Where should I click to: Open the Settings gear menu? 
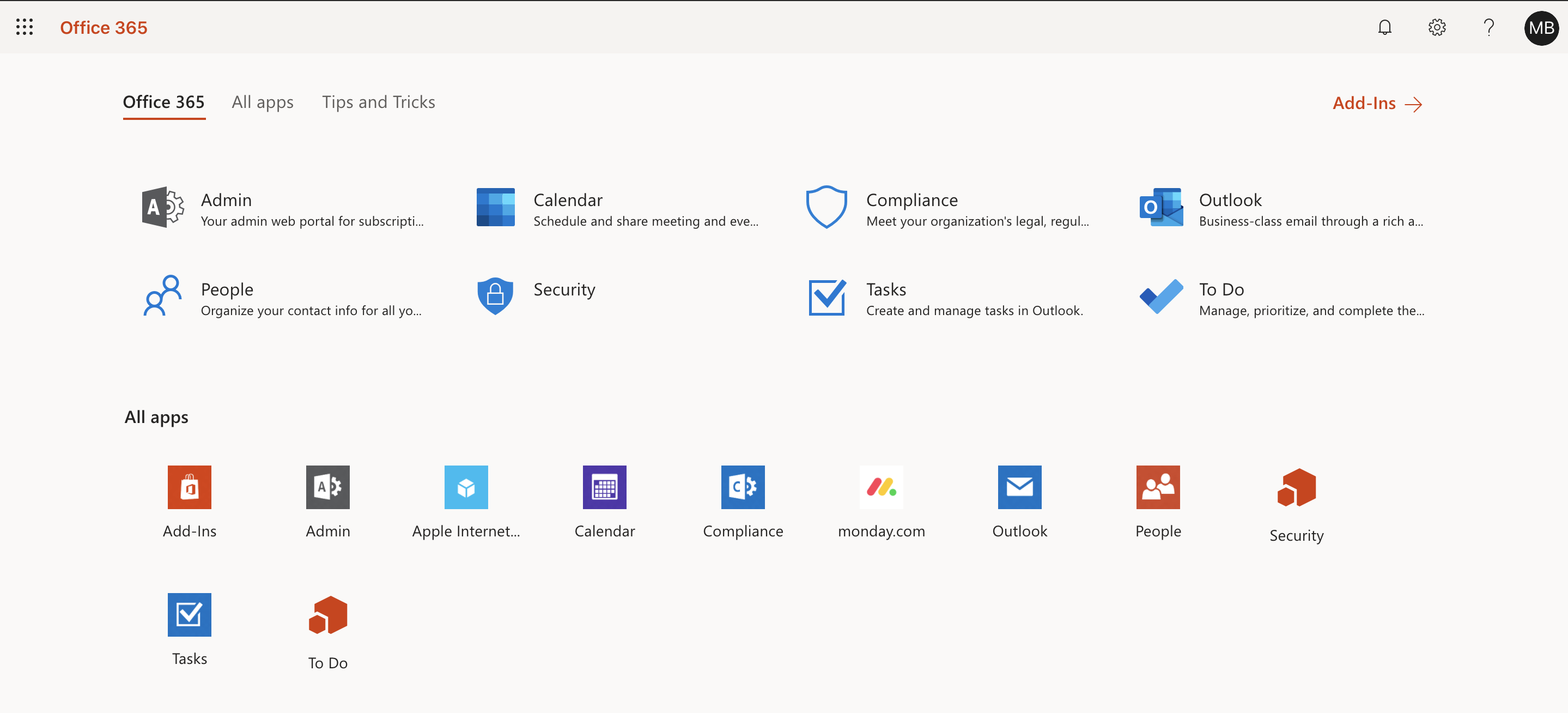1437,27
